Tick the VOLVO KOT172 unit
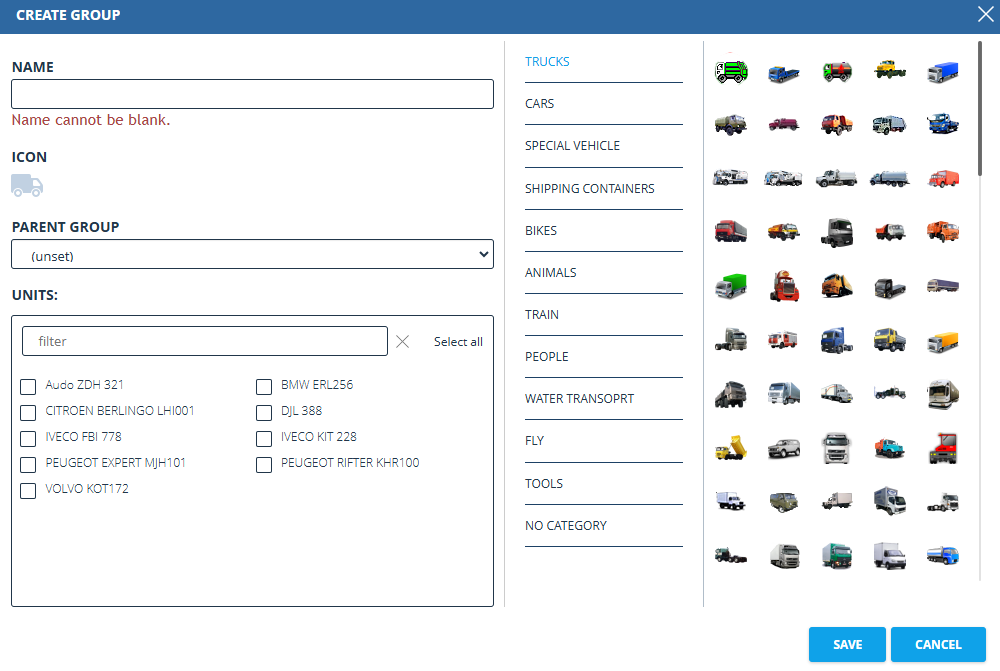Viewport: 1000px width, 671px height. coord(27,490)
